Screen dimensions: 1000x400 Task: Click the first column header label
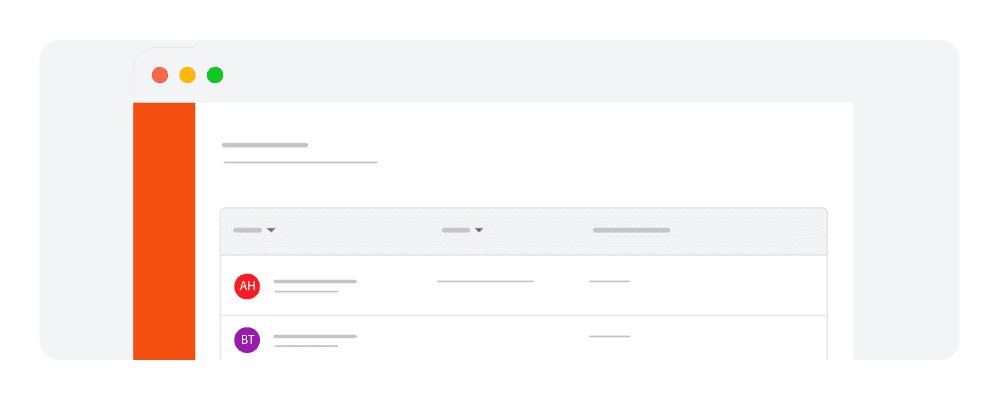click(247, 230)
